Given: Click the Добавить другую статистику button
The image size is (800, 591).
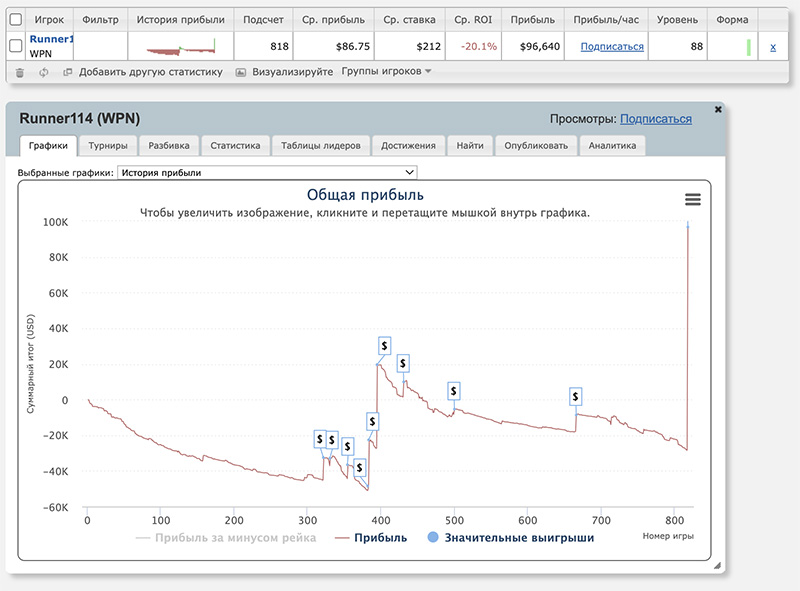Looking at the screenshot, I should 150,72.
